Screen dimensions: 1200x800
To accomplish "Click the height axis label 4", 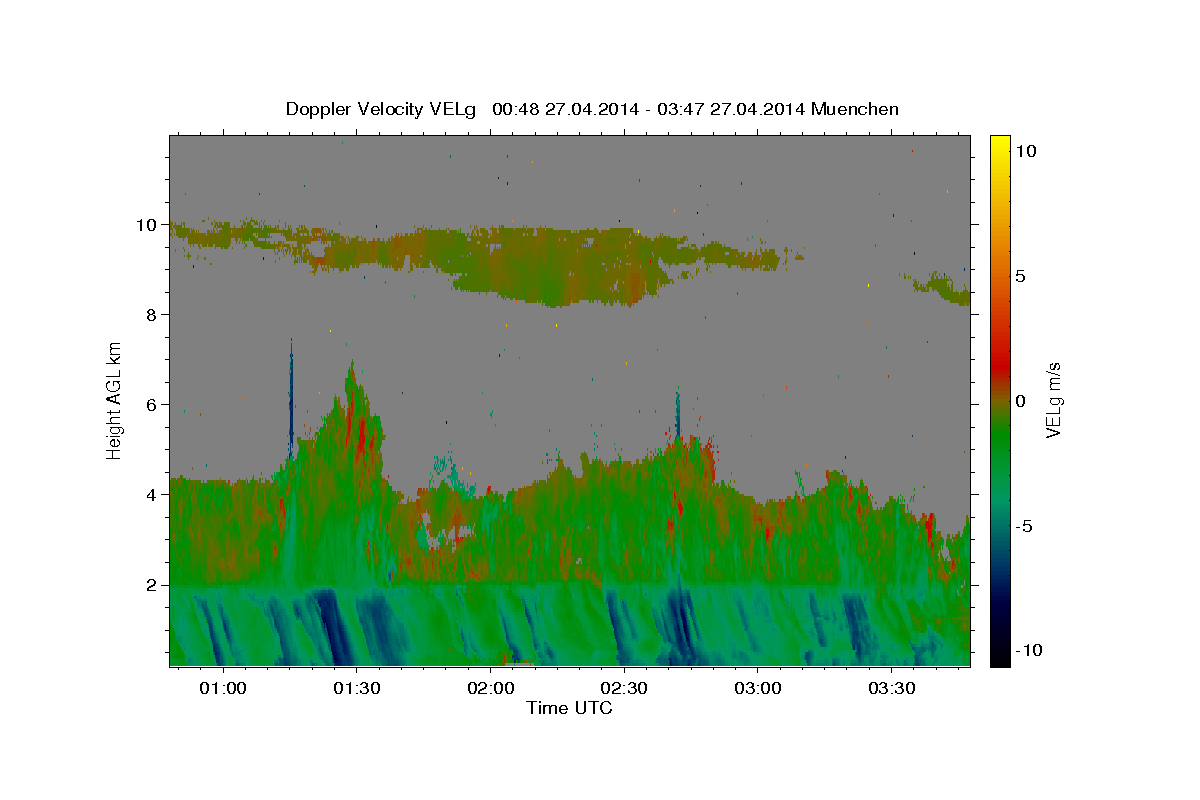I will pyautogui.click(x=150, y=495).
